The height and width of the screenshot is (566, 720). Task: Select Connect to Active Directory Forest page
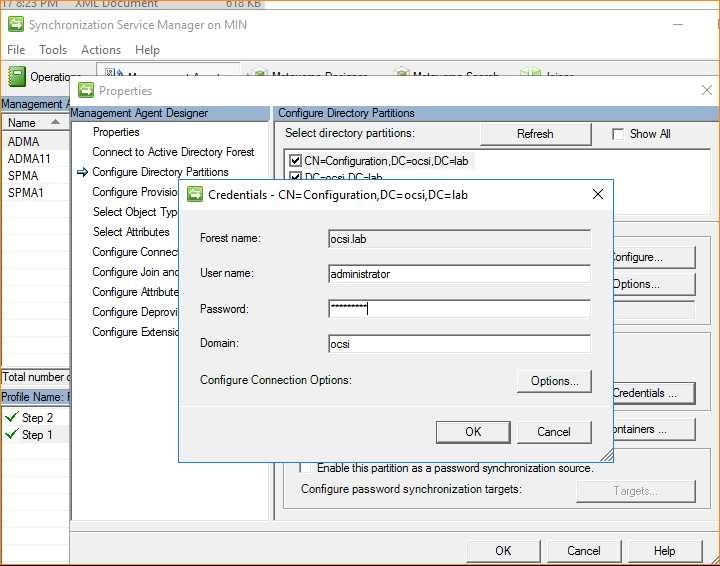tap(173, 152)
